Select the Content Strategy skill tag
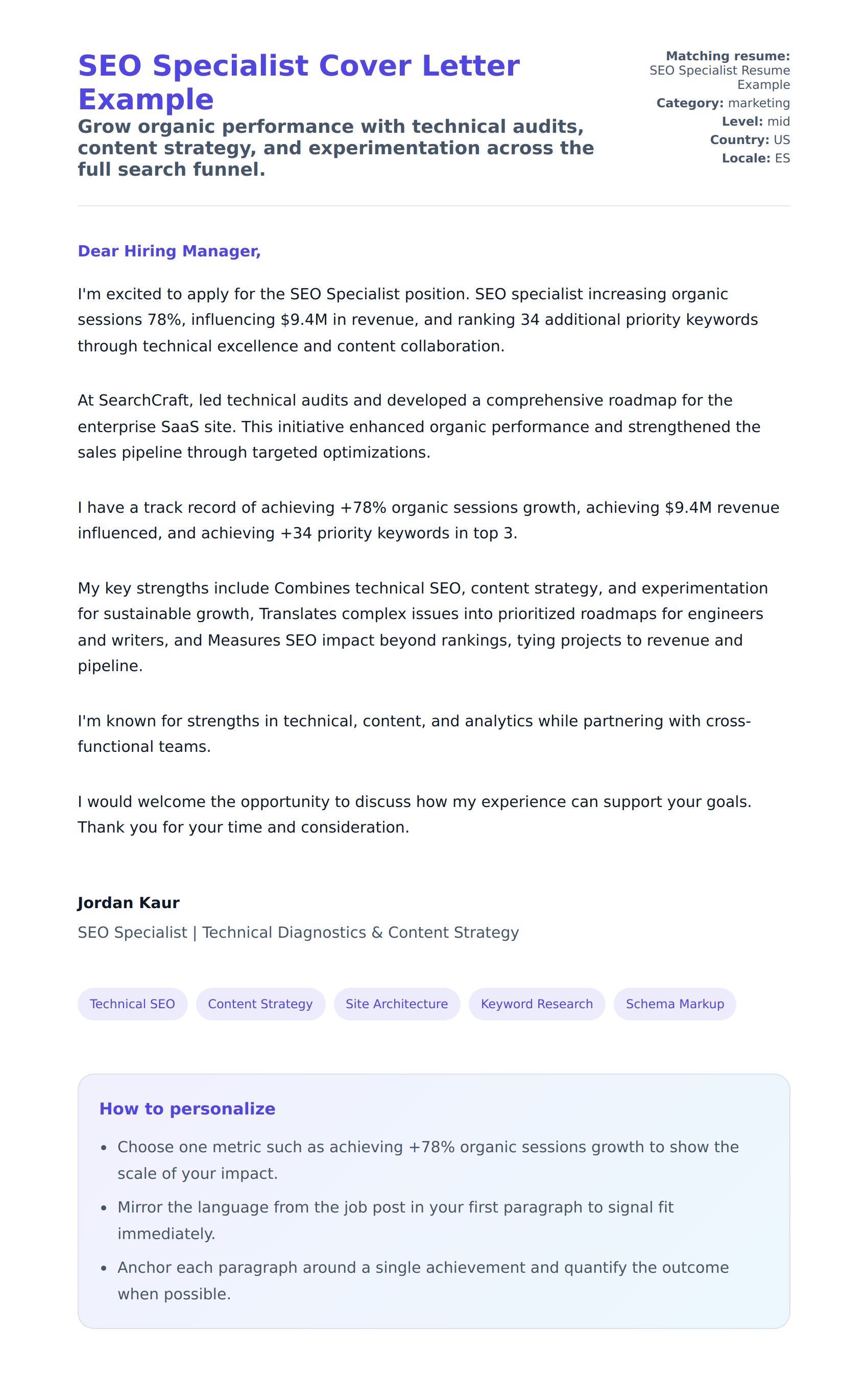The width and height of the screenshot is (868, 1378). click(x=260, y=1004)
